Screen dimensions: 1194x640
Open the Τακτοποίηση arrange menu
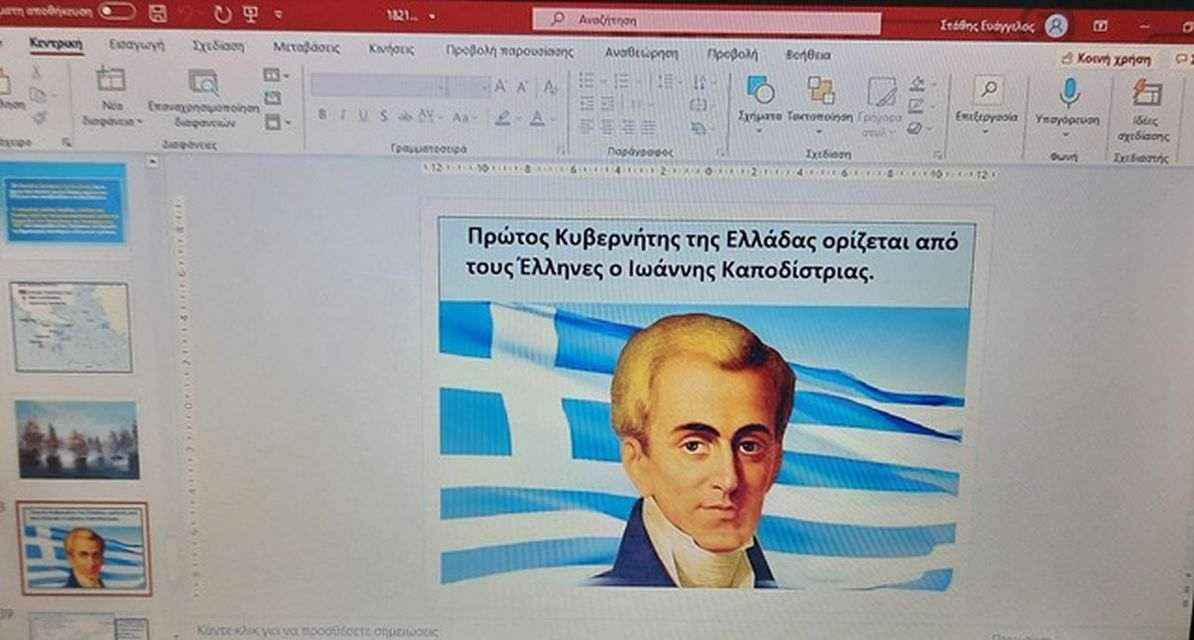pyautogui.click(x=820, y=103)
